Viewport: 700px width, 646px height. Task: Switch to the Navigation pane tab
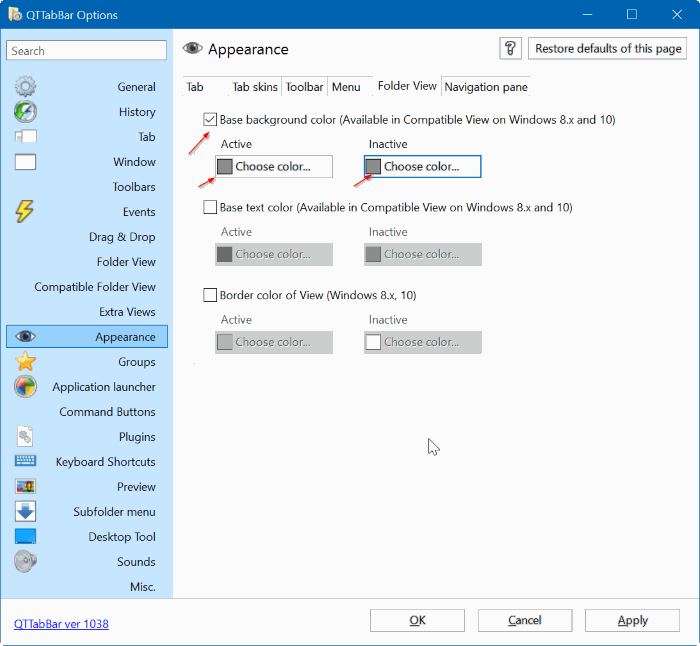pyautogui.click(x=486, y=87)
